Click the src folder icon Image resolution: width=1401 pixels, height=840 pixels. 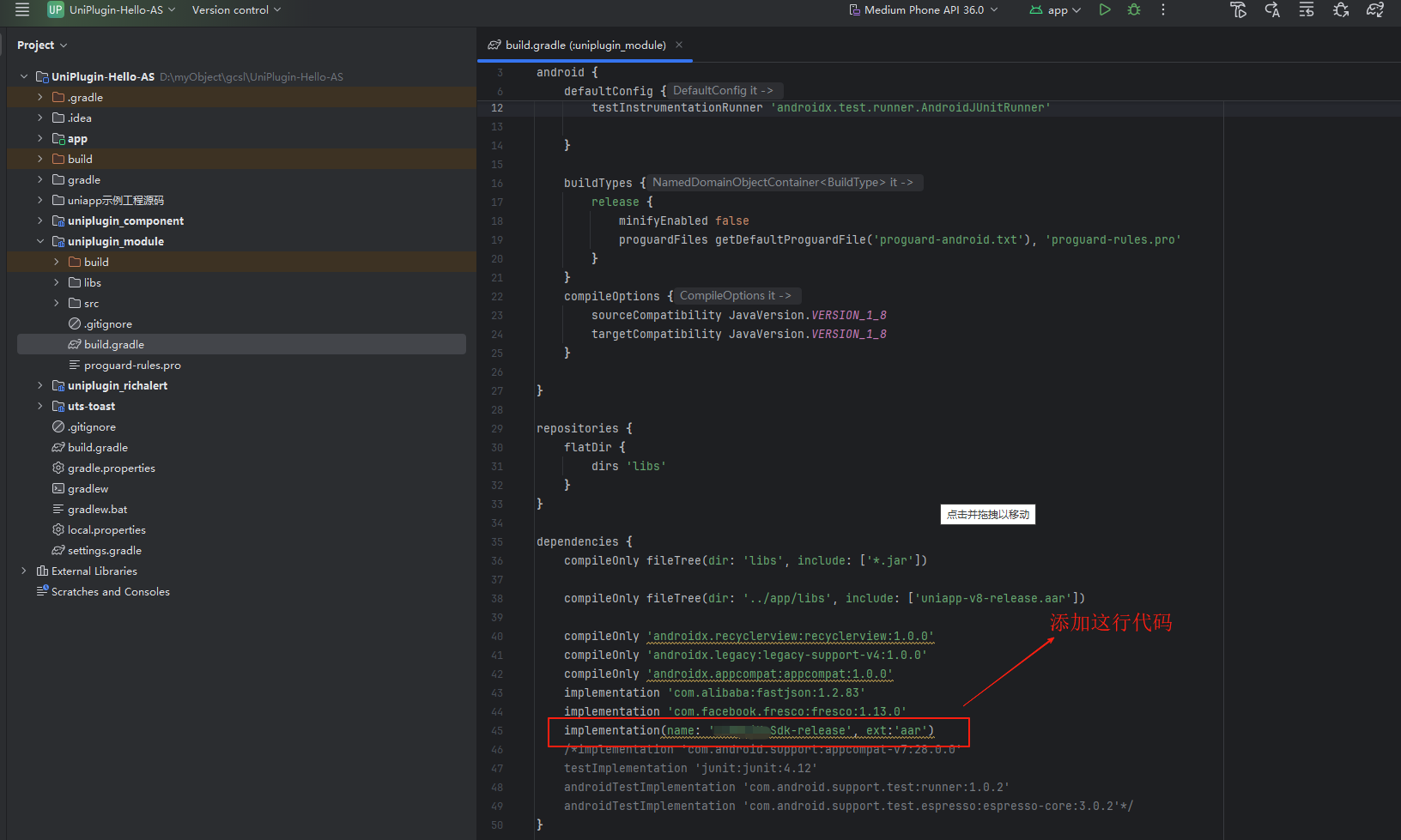(x=75, y=303)
